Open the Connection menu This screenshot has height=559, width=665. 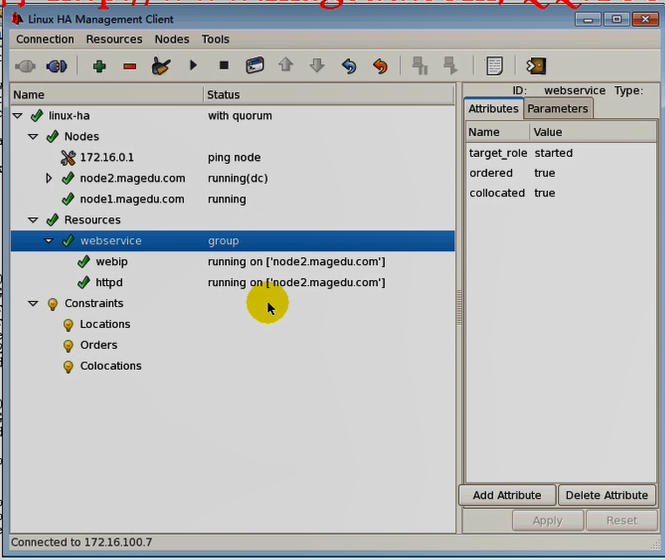(x=45, y=39)
